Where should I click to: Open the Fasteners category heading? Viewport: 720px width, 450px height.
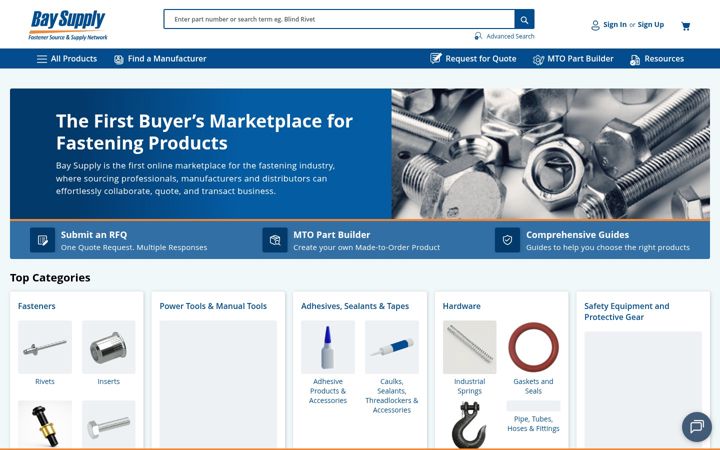tap(37, 306)
